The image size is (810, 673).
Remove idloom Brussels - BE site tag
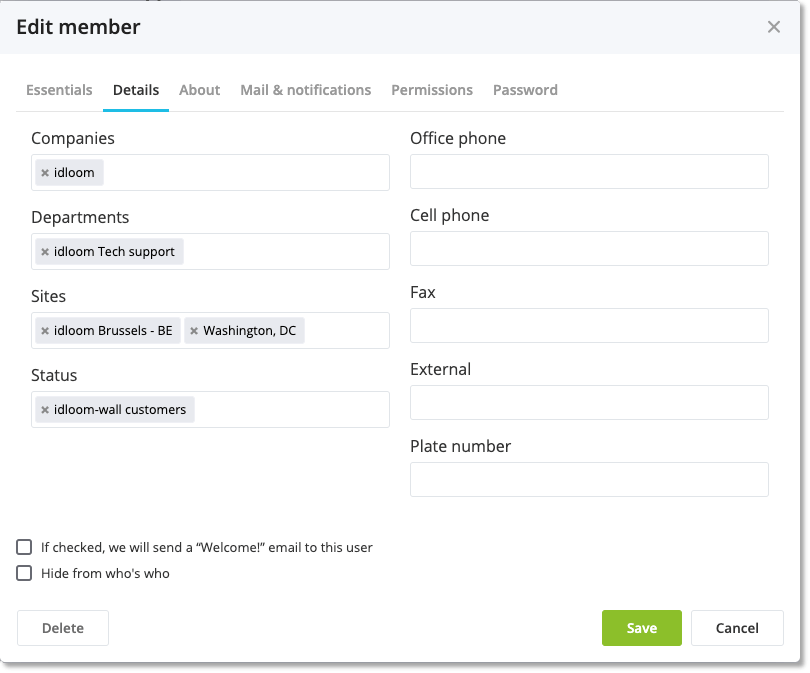point(45,331)
